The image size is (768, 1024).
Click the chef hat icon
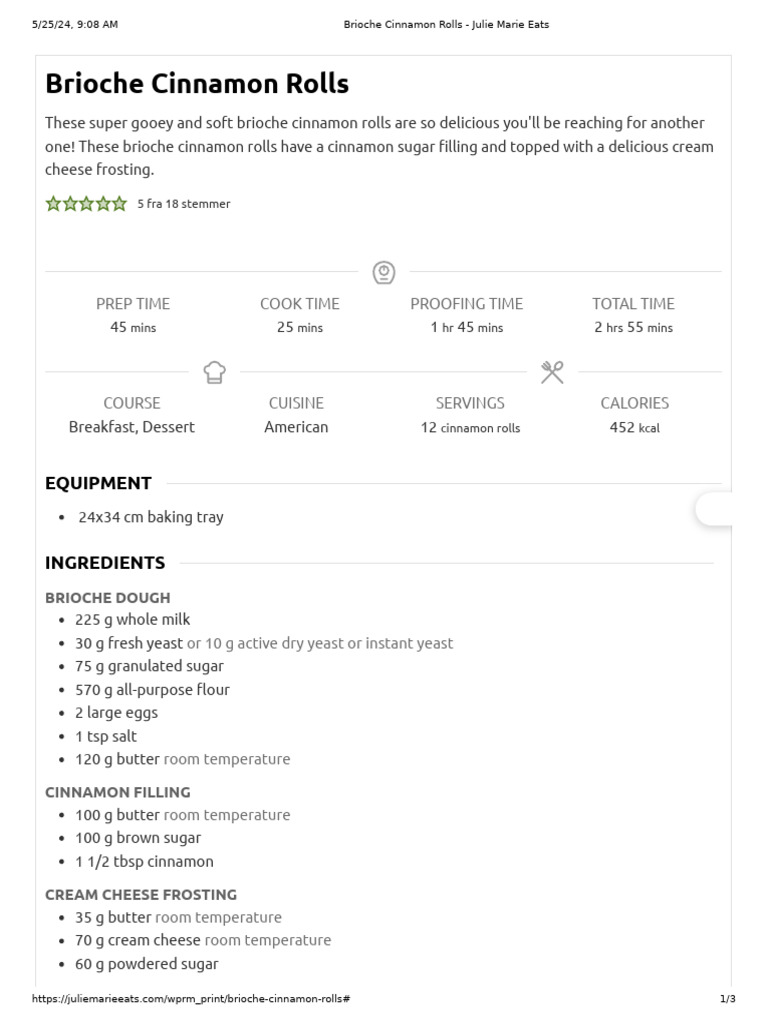214,373
